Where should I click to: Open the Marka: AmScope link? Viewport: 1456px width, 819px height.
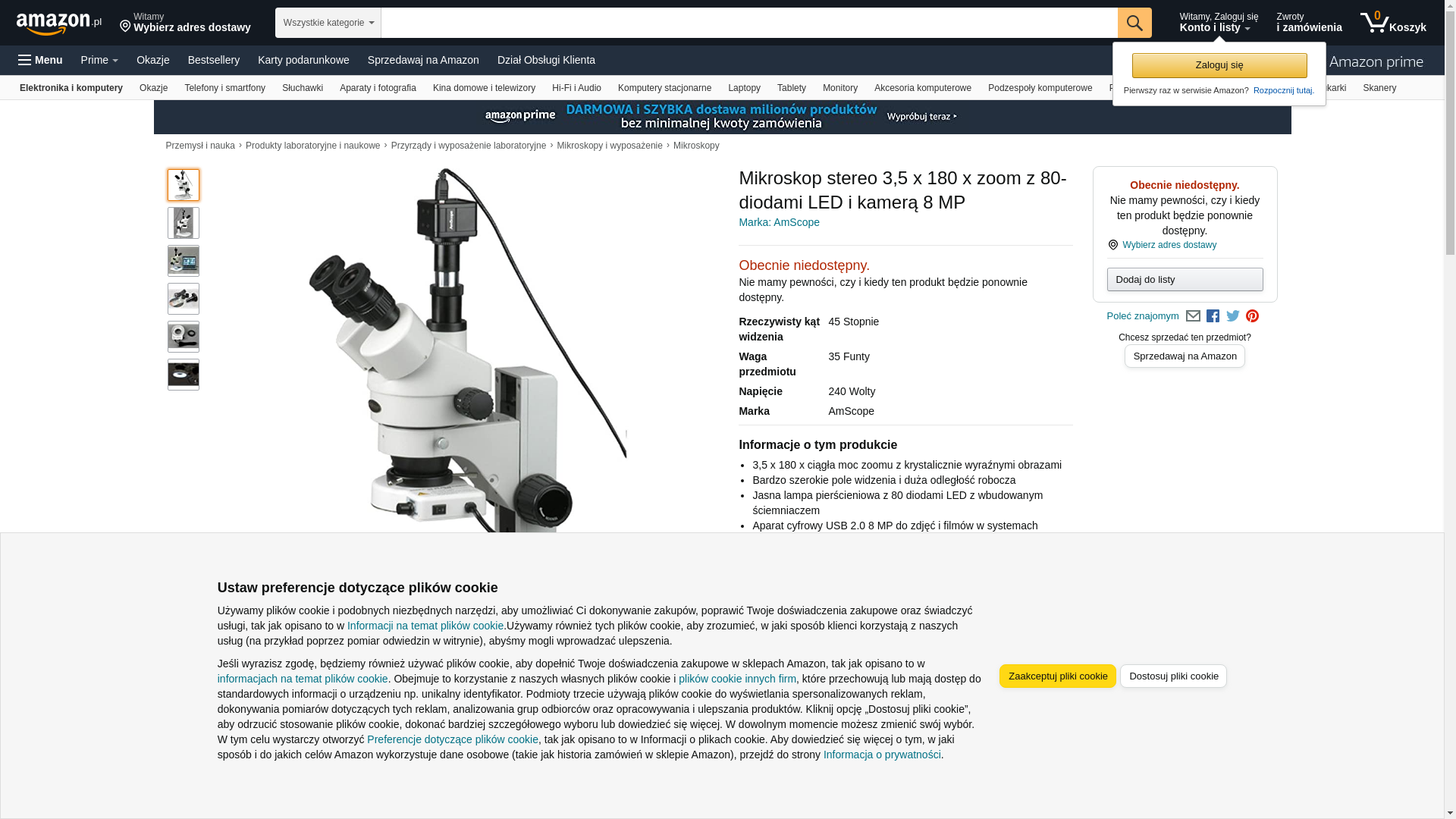coord(779,222)
